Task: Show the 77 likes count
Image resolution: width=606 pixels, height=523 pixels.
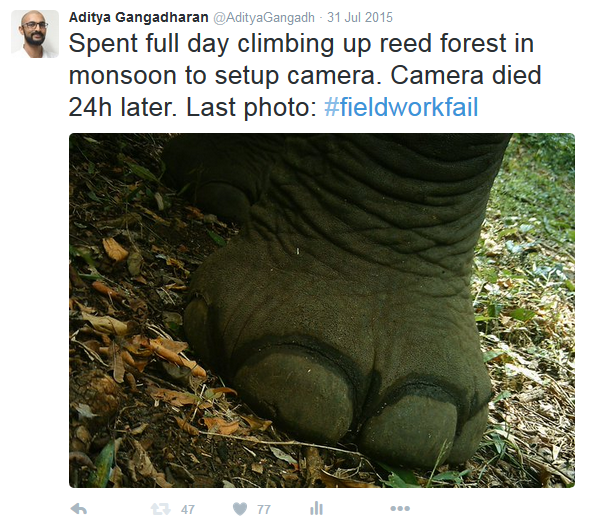Action: point(264,510)
